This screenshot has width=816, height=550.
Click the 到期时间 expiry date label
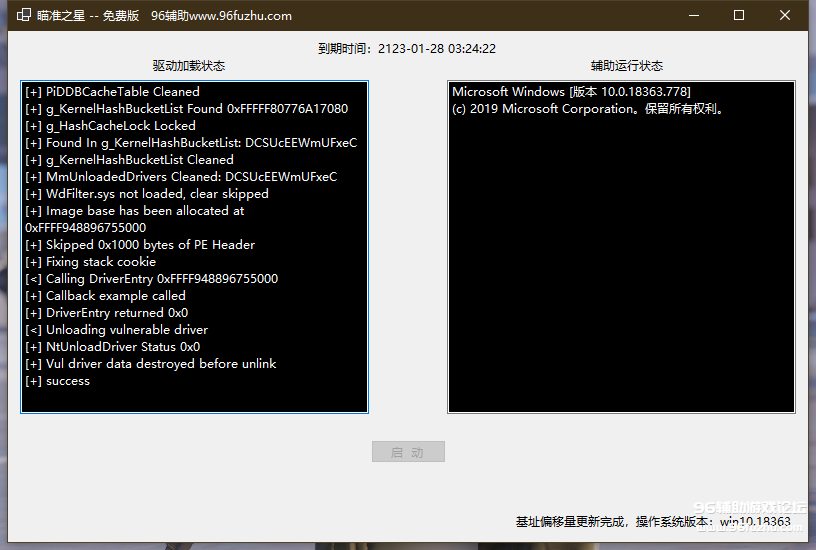click(x=407, y=48)
